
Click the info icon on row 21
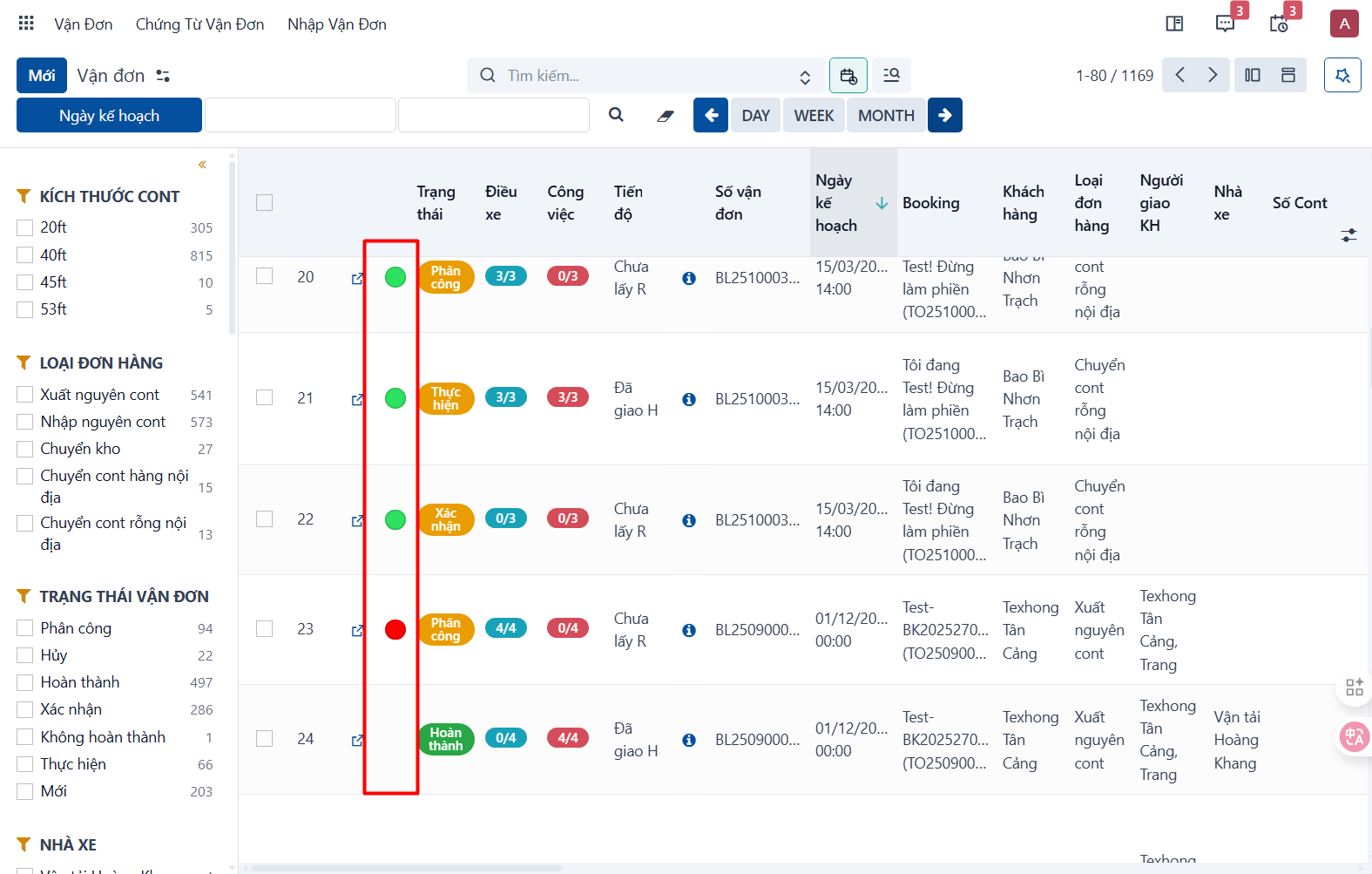click(x=689, y=399)
